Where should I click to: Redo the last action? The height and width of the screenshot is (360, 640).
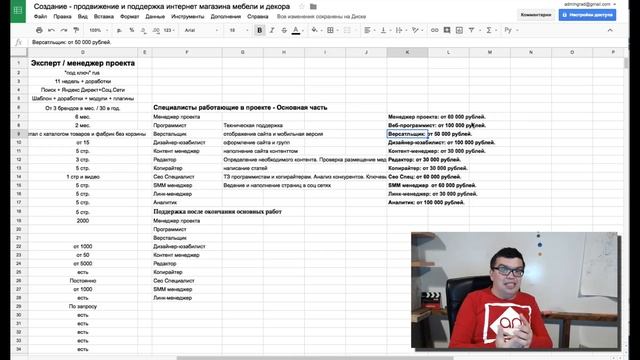64,30
